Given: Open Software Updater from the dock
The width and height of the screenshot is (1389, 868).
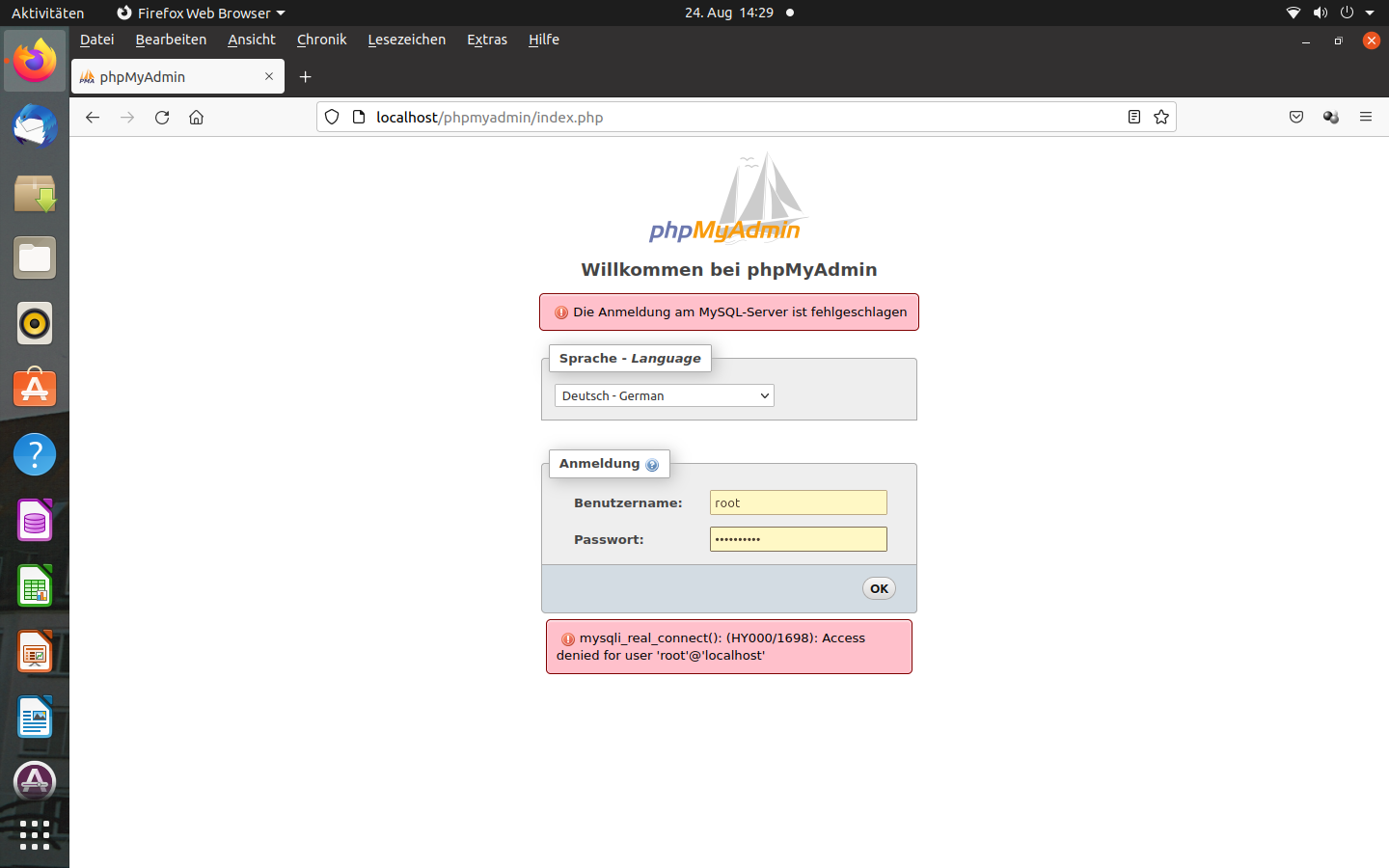Looking at the screenshot, I should point(35,782).
